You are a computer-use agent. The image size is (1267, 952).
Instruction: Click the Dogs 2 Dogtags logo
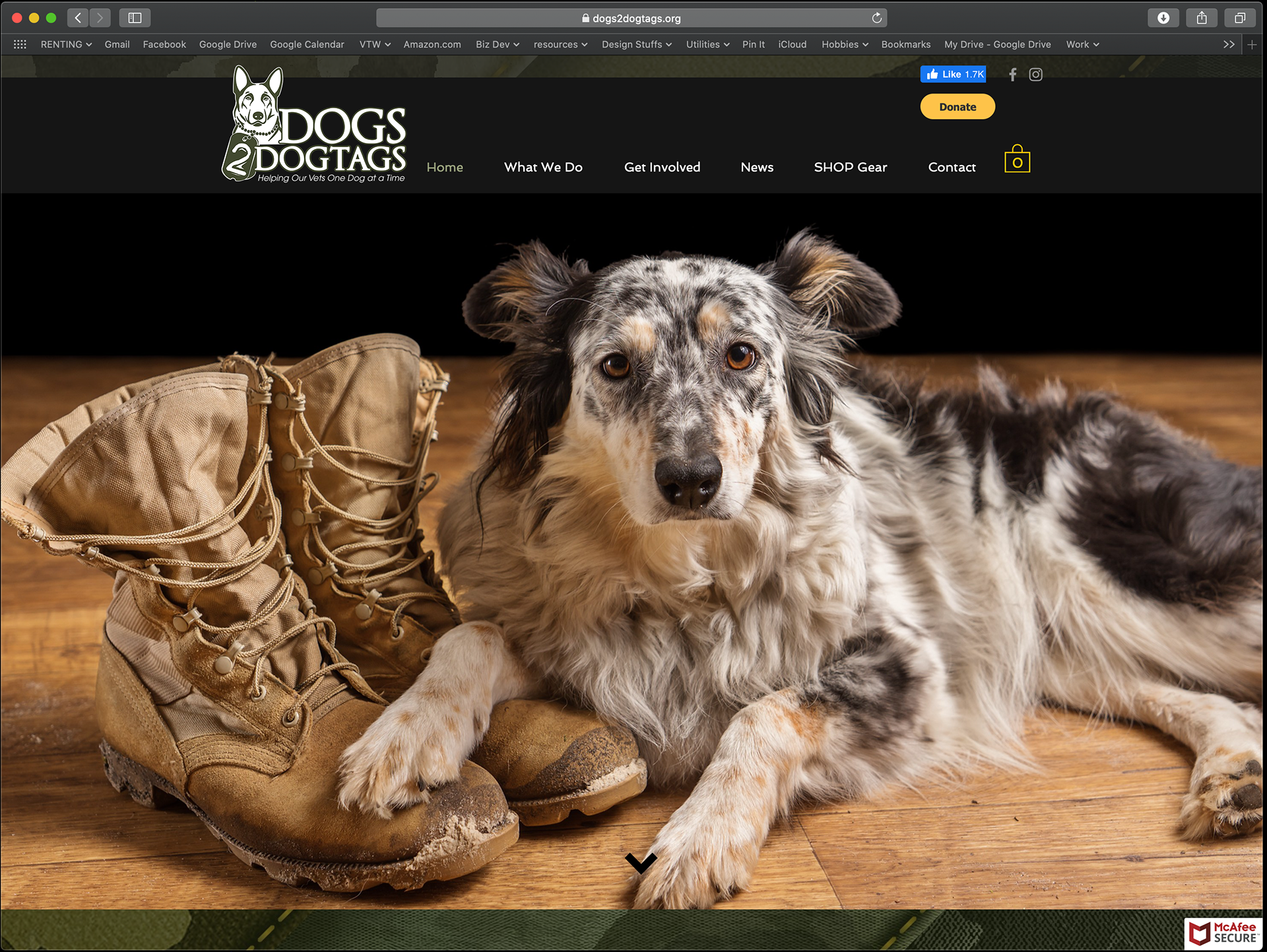click(x=314, y=125)
